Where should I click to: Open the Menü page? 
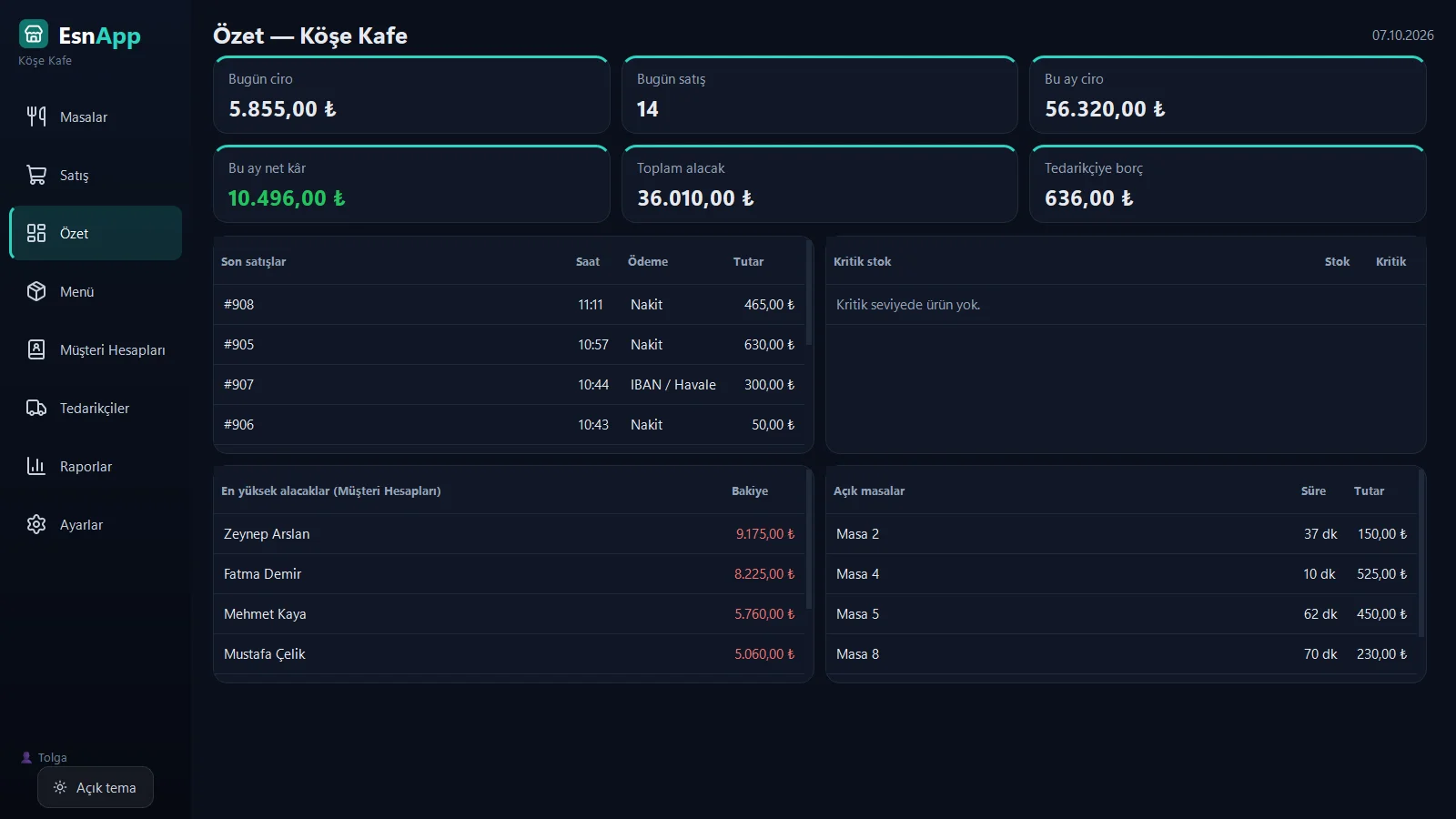click(96, 291)
